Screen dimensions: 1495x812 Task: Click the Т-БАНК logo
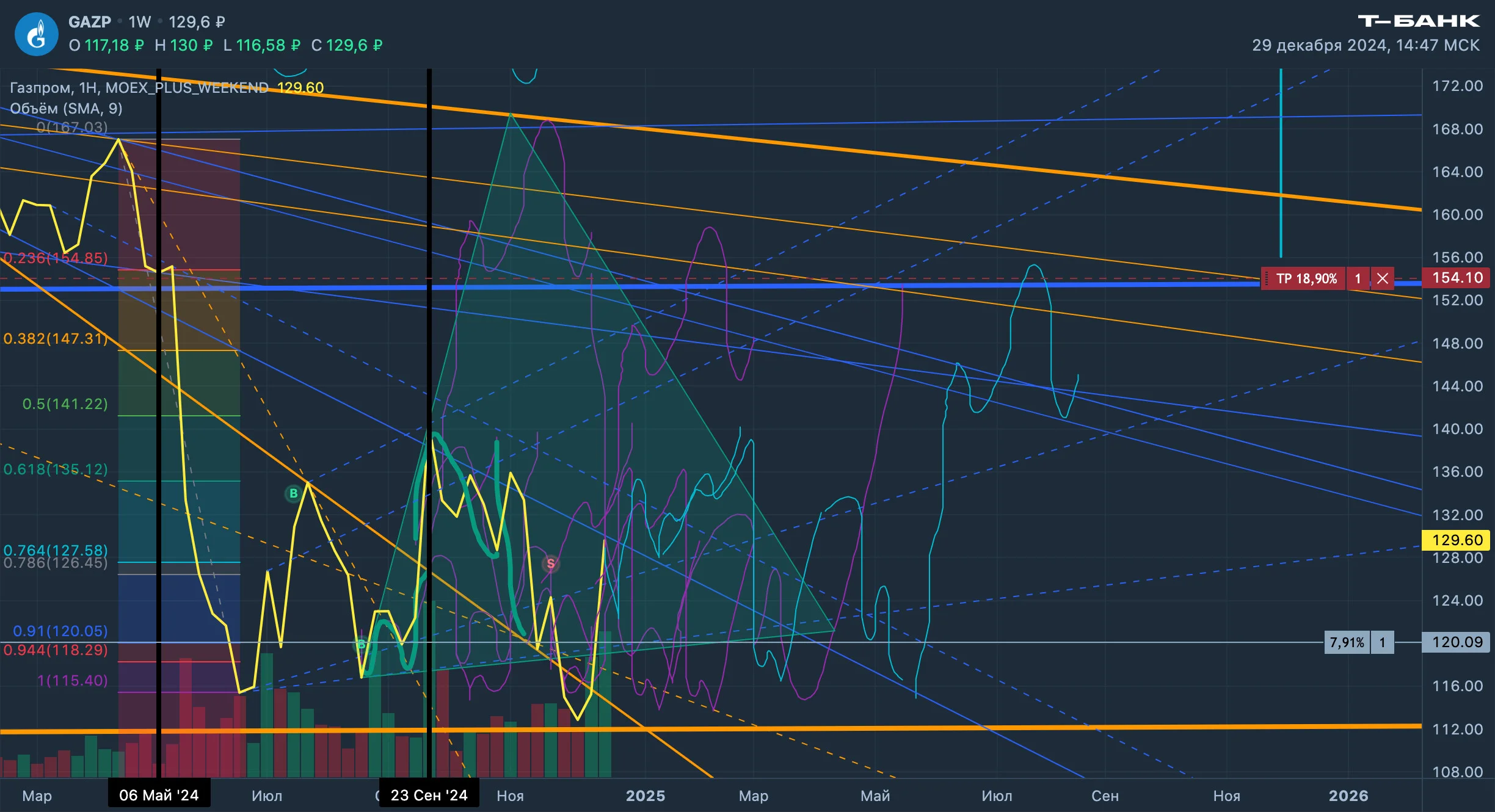(x=1419, y=21)
